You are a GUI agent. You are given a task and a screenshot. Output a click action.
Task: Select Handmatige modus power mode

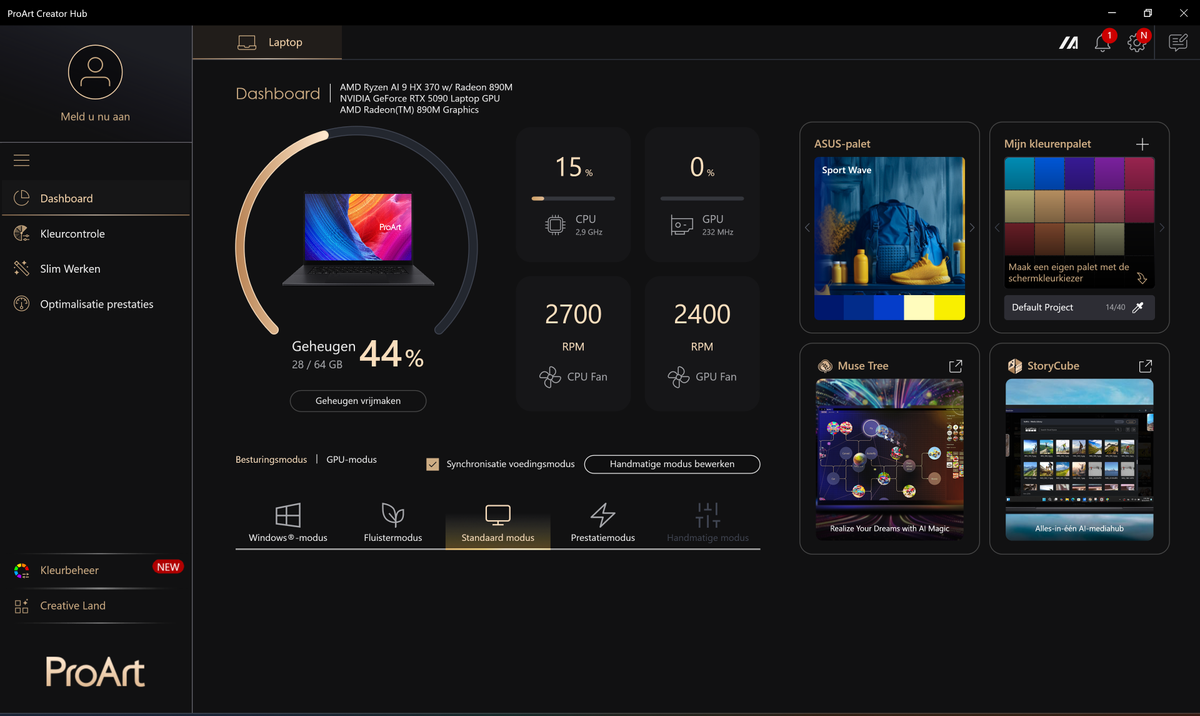pos(708,524)
